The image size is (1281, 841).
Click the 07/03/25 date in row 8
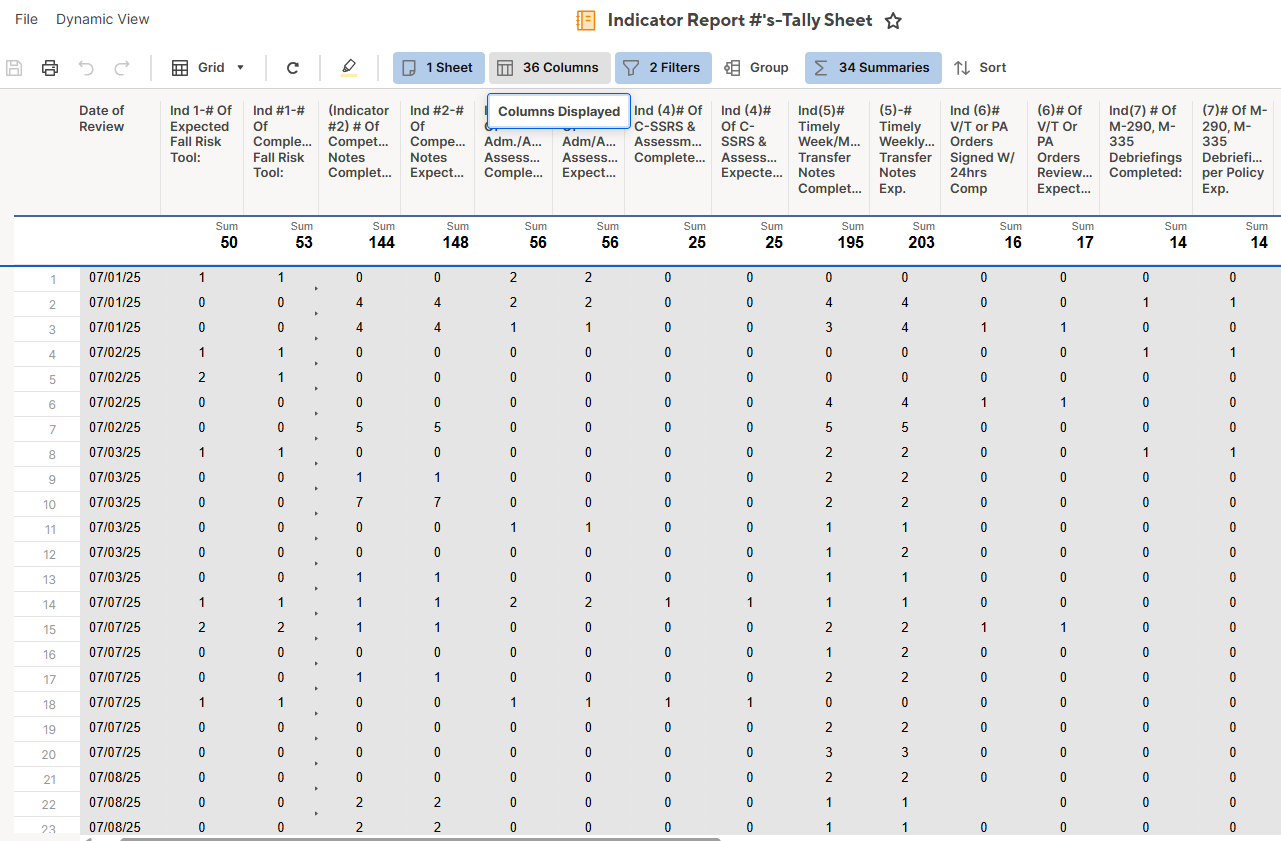(x=115, y=452)
